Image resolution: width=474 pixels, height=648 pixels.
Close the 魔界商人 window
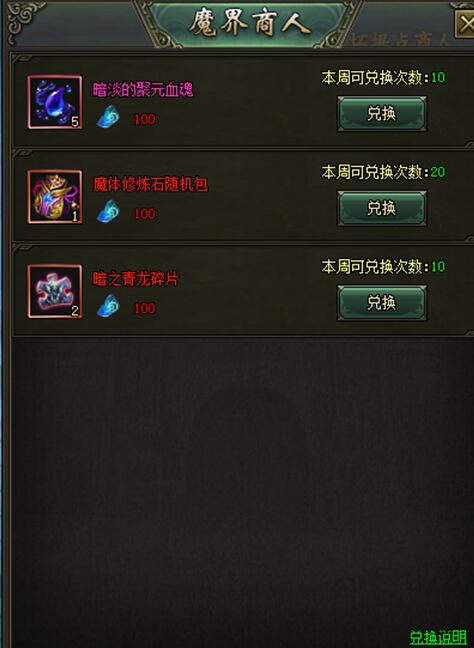click(465, 24)
